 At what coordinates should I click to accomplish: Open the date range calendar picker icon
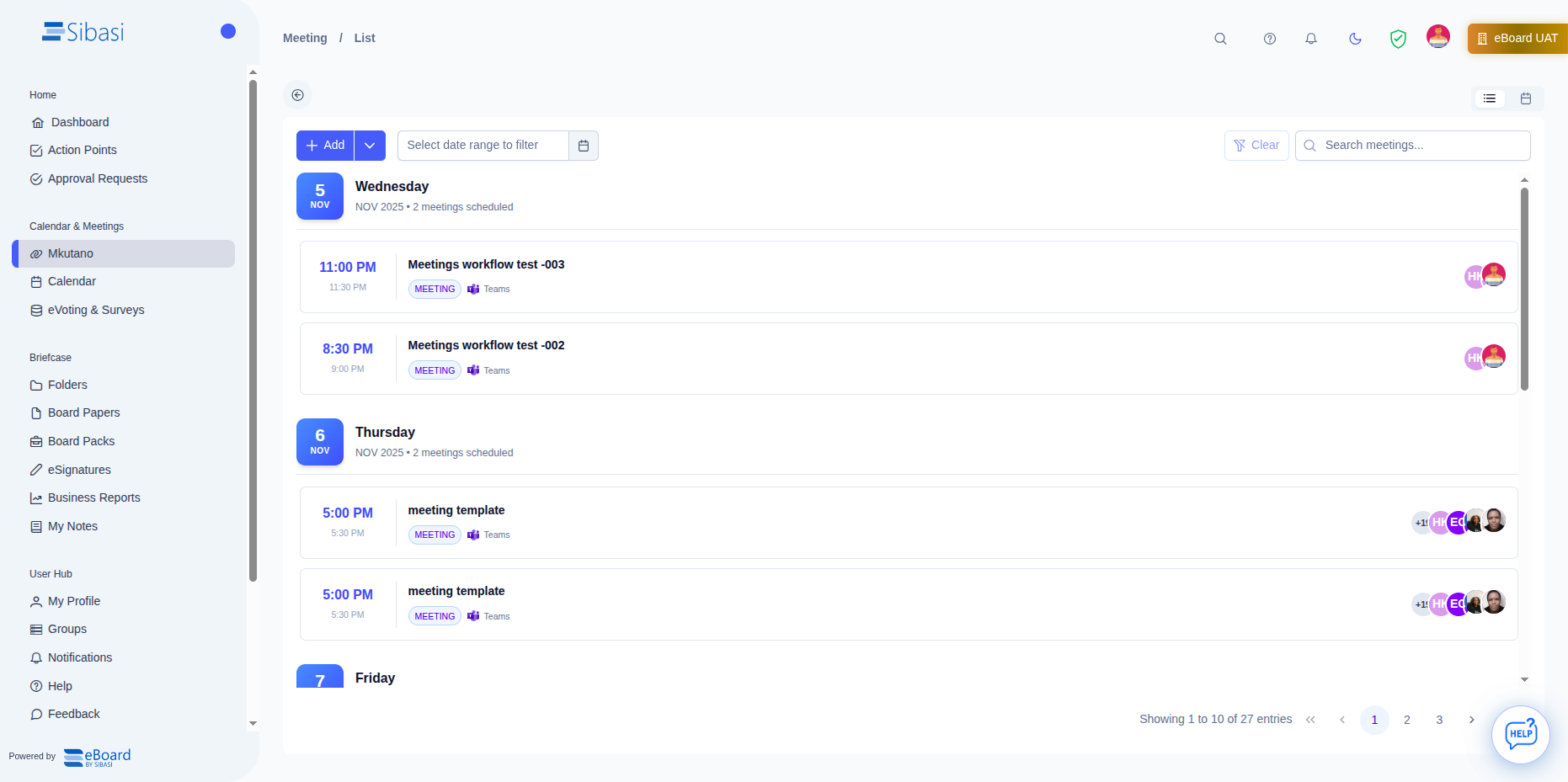[584, 146]
